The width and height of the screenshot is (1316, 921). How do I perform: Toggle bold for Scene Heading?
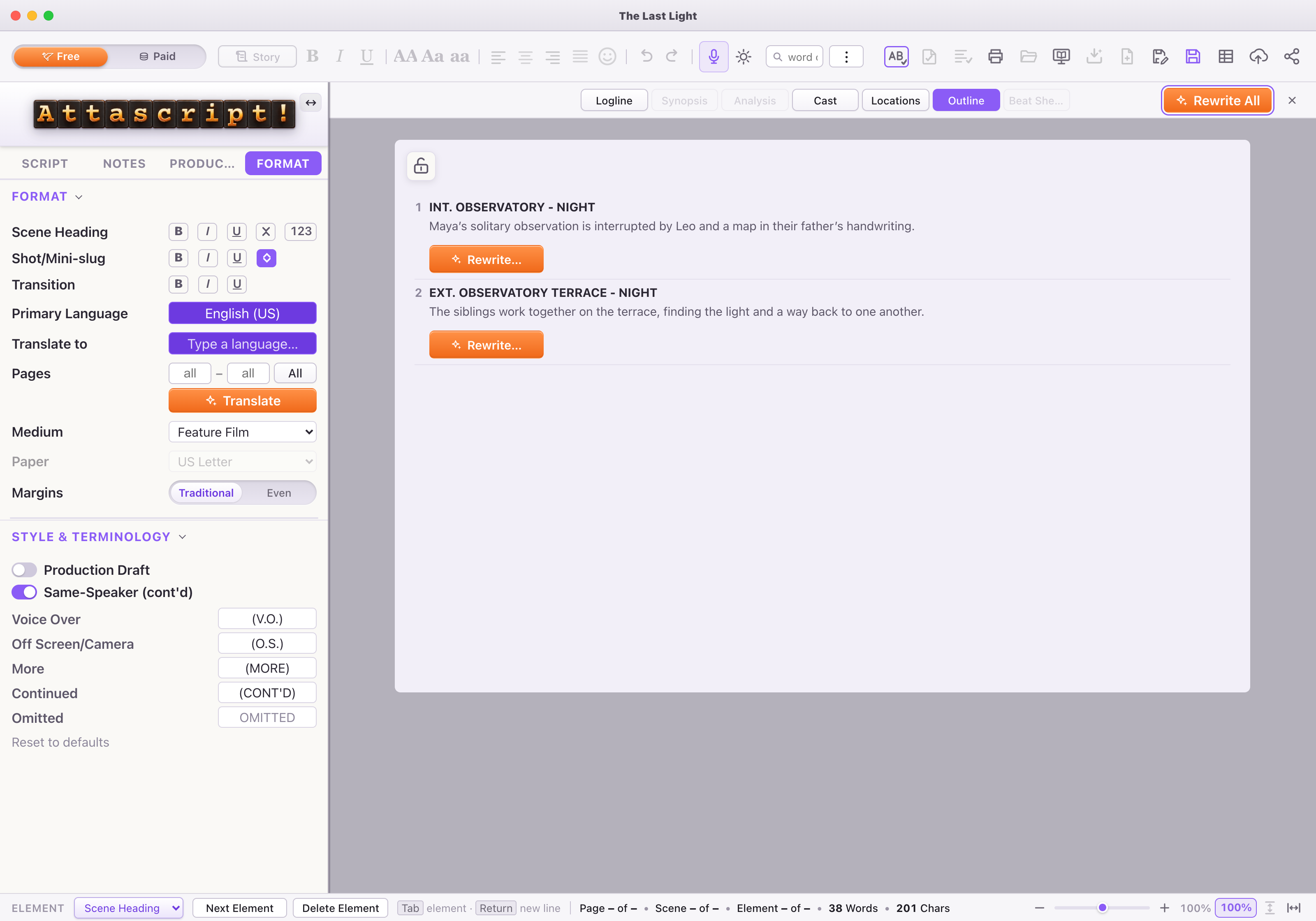[x=178, y=231]
